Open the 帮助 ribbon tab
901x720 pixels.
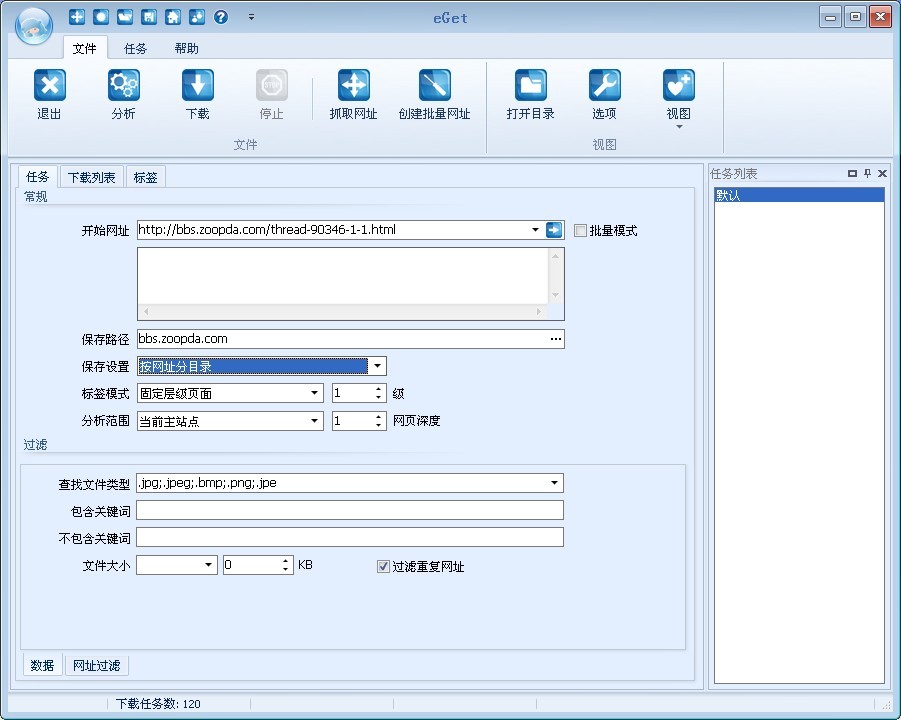pyautogui.click(x=187, y=48)
